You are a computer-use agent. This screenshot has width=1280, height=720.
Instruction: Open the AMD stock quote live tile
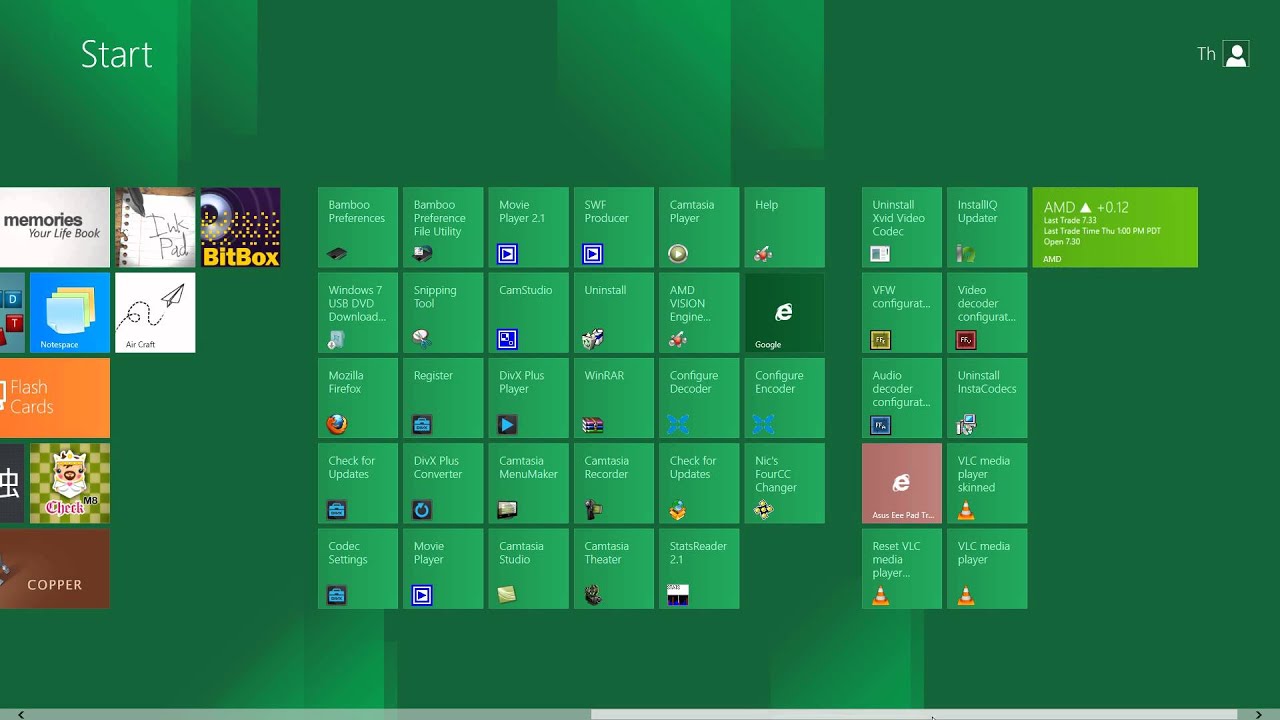click(x=1115, y=227)
